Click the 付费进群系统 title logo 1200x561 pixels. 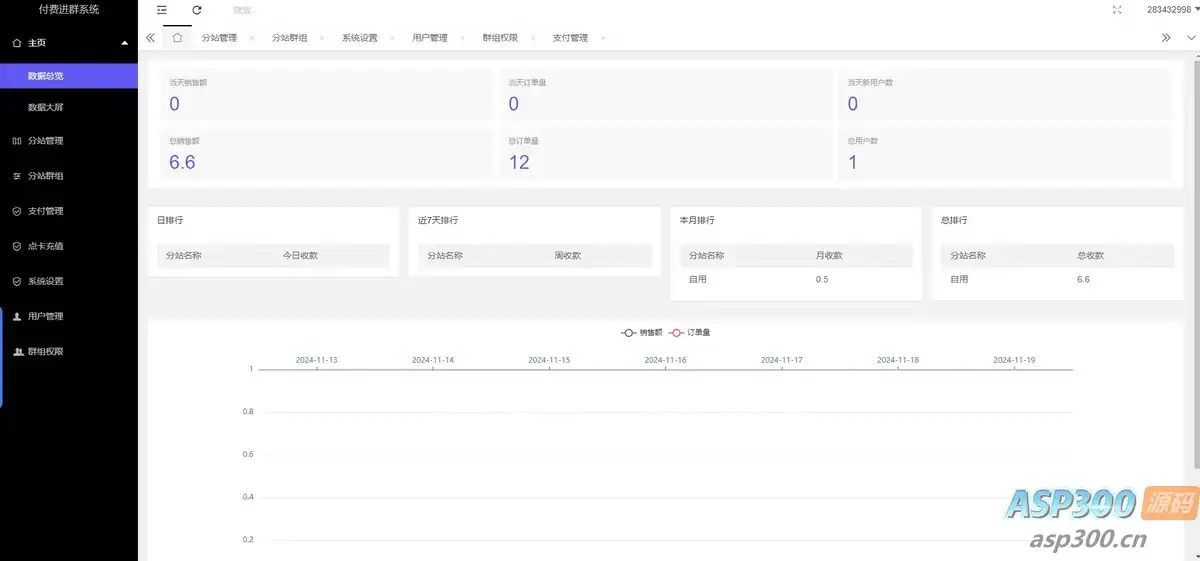69,10
